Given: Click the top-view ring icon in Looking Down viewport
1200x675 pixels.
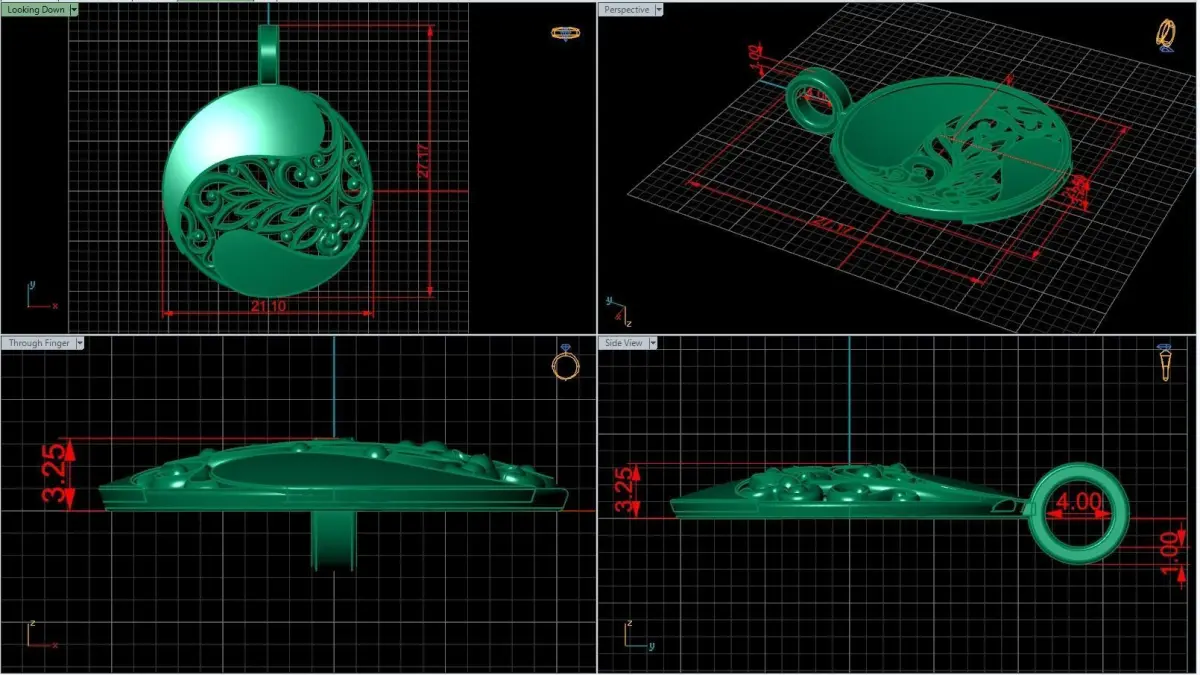Looking at the screenshot, I should [566, 33].
